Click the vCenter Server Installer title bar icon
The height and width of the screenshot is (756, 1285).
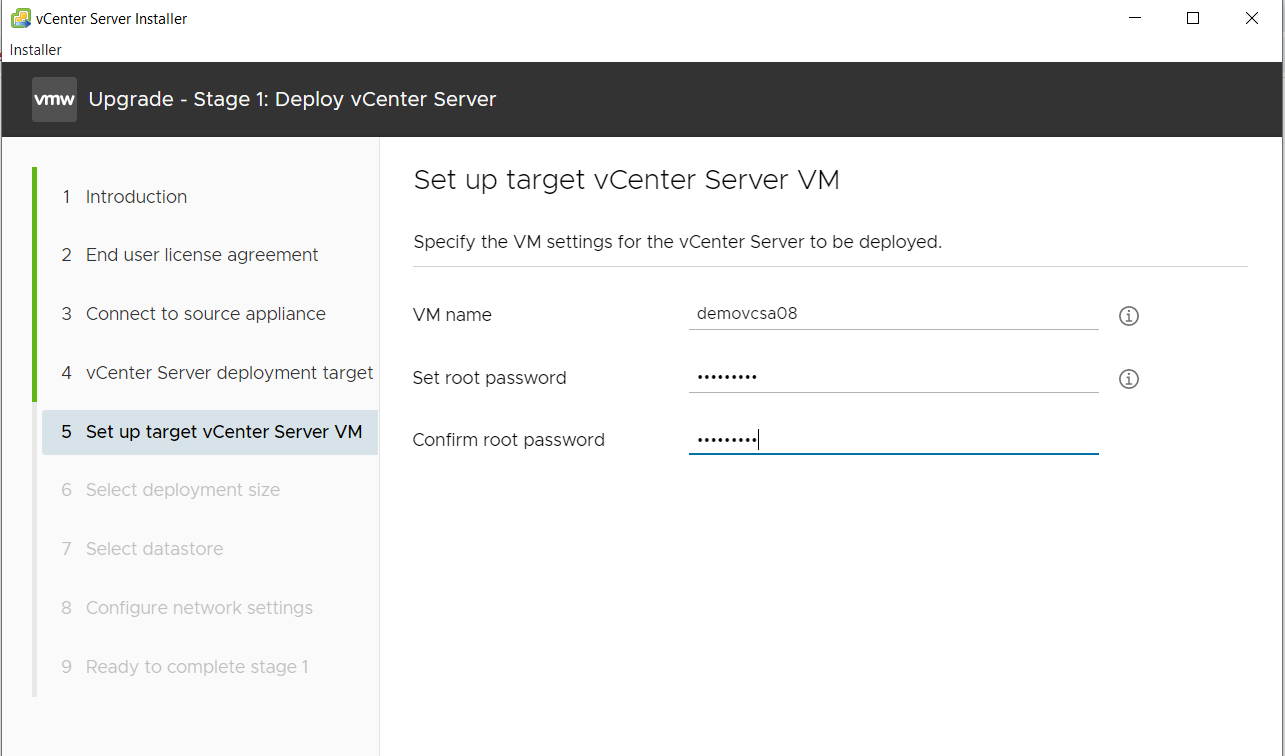(20, 18)
